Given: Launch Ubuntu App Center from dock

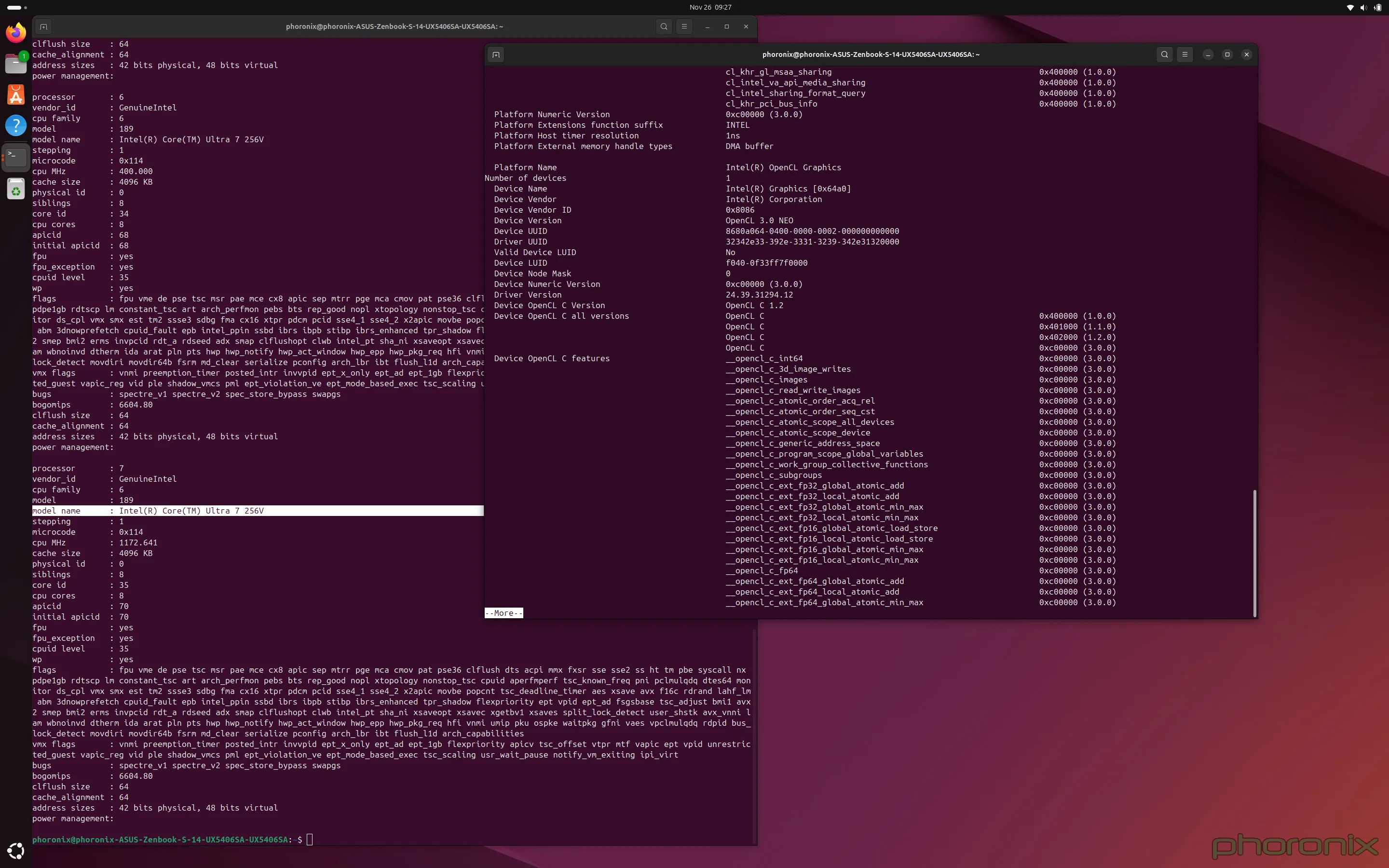Looking at the screenshot, I should (x=15, y=94).
